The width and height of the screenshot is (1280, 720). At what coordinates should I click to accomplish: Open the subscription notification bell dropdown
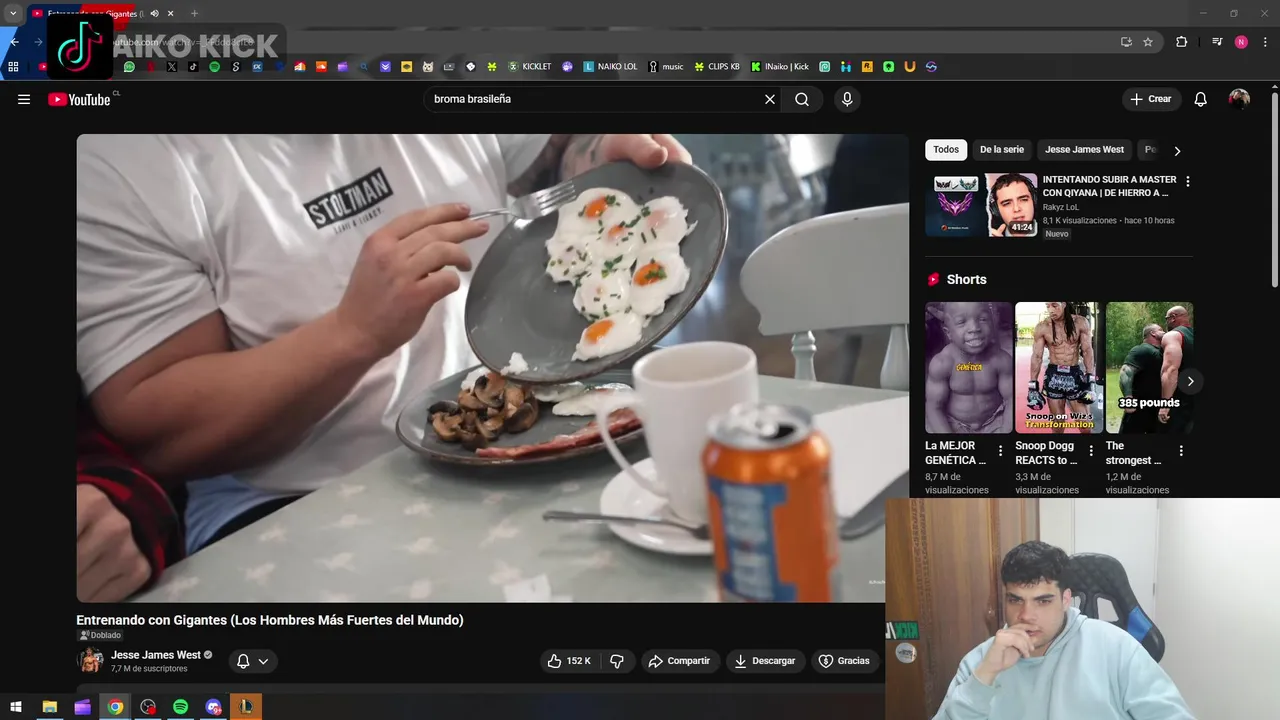click(252, 661)
